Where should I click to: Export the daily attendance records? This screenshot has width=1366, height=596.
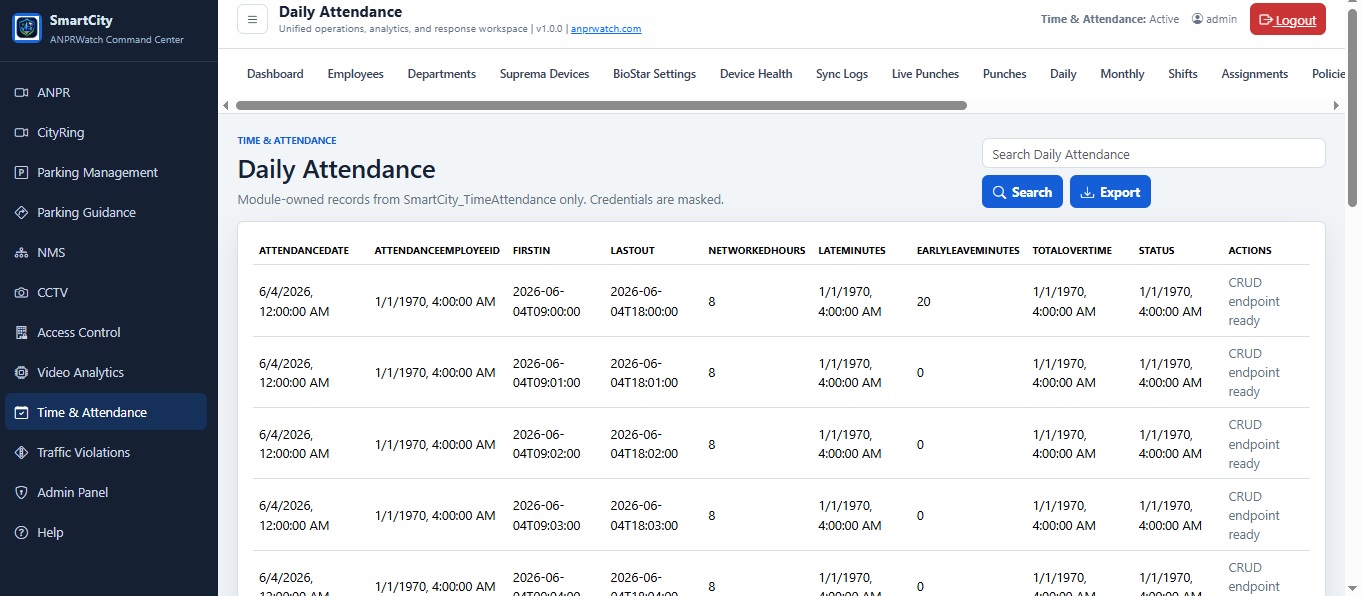click(x=1110, y=192)
